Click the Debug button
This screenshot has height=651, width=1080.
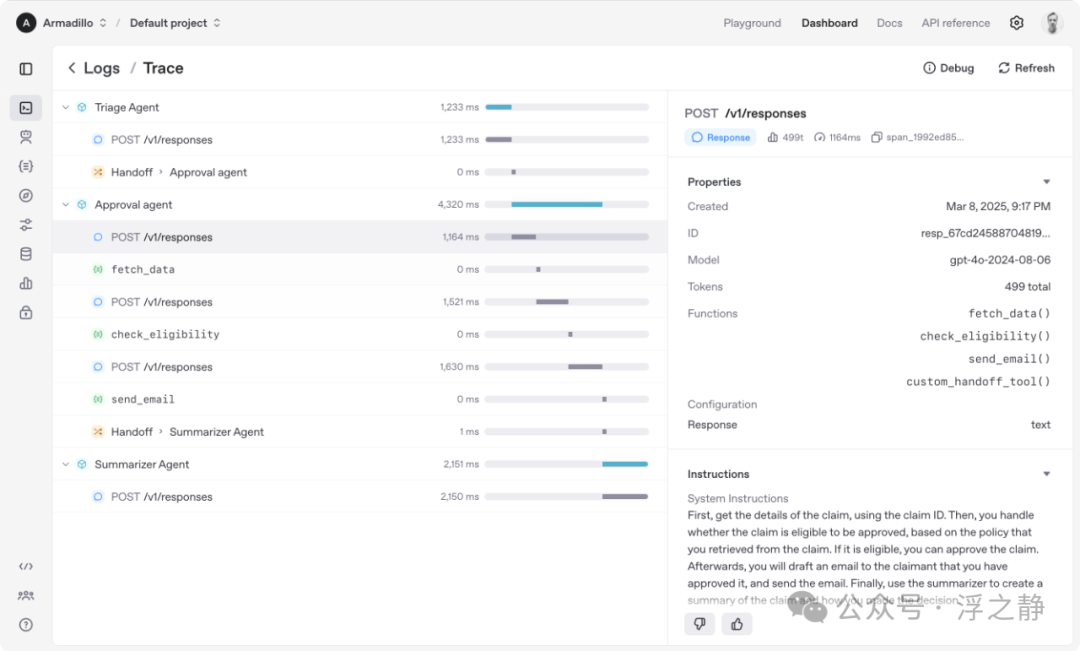tap(948, 67)
